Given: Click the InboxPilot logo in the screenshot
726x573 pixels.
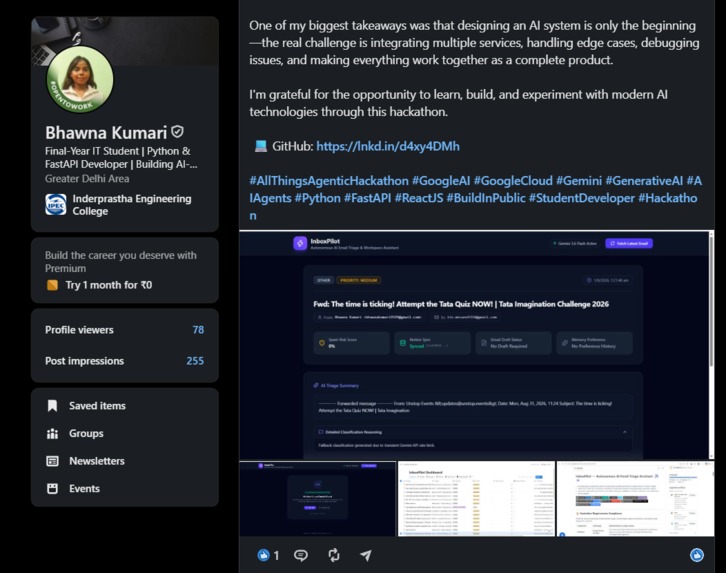Looking at the screenshot, I should (x=300, y=243).
